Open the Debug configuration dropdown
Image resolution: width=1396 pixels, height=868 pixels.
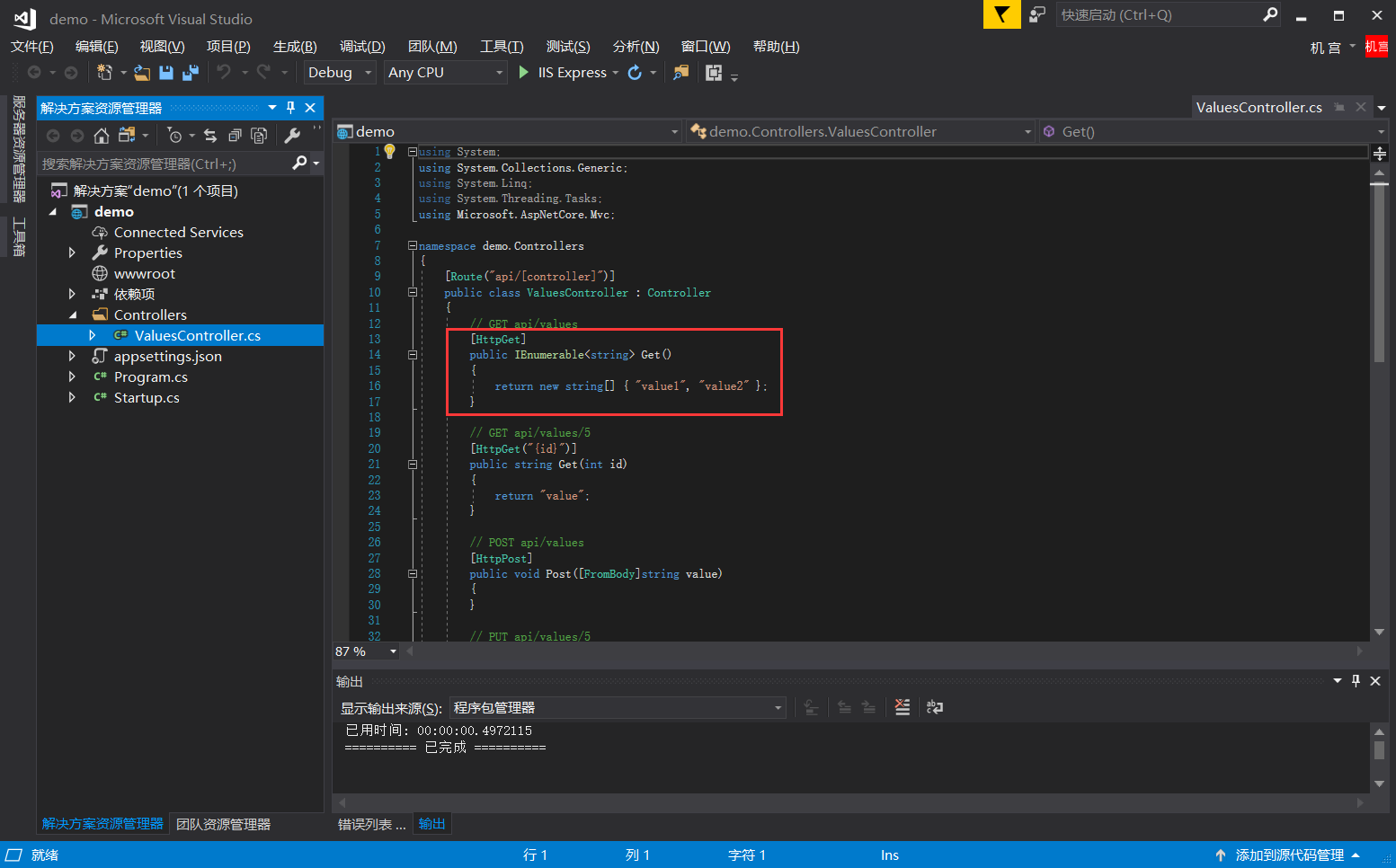click(340, 73)
